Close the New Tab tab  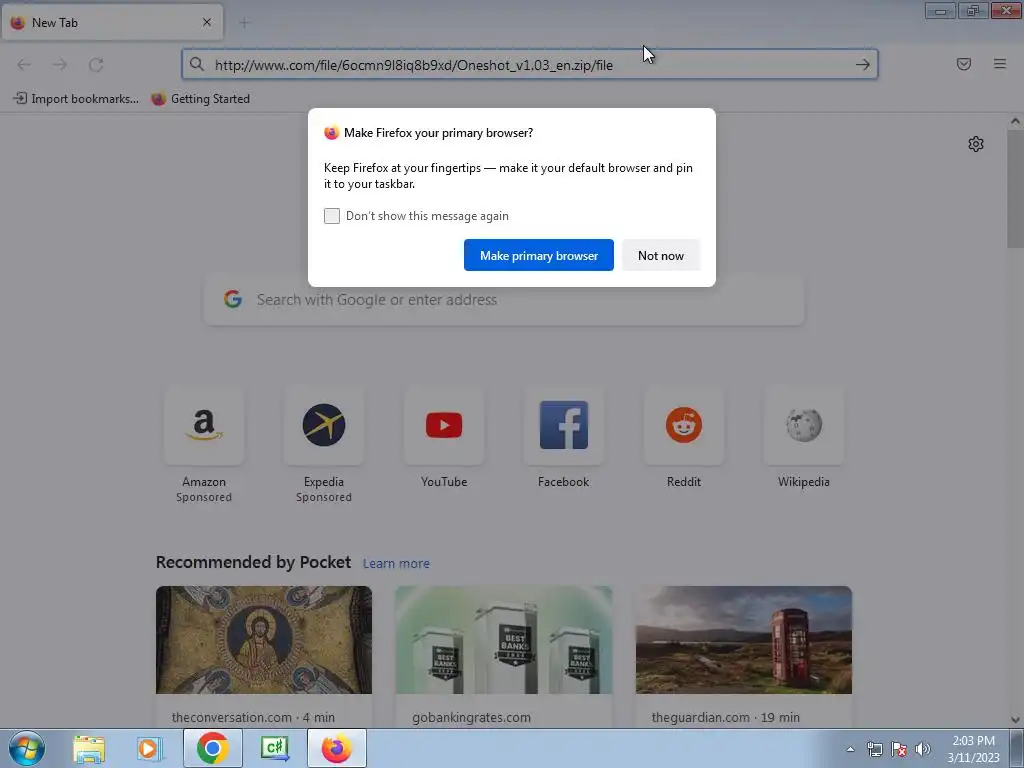[207, 22]
